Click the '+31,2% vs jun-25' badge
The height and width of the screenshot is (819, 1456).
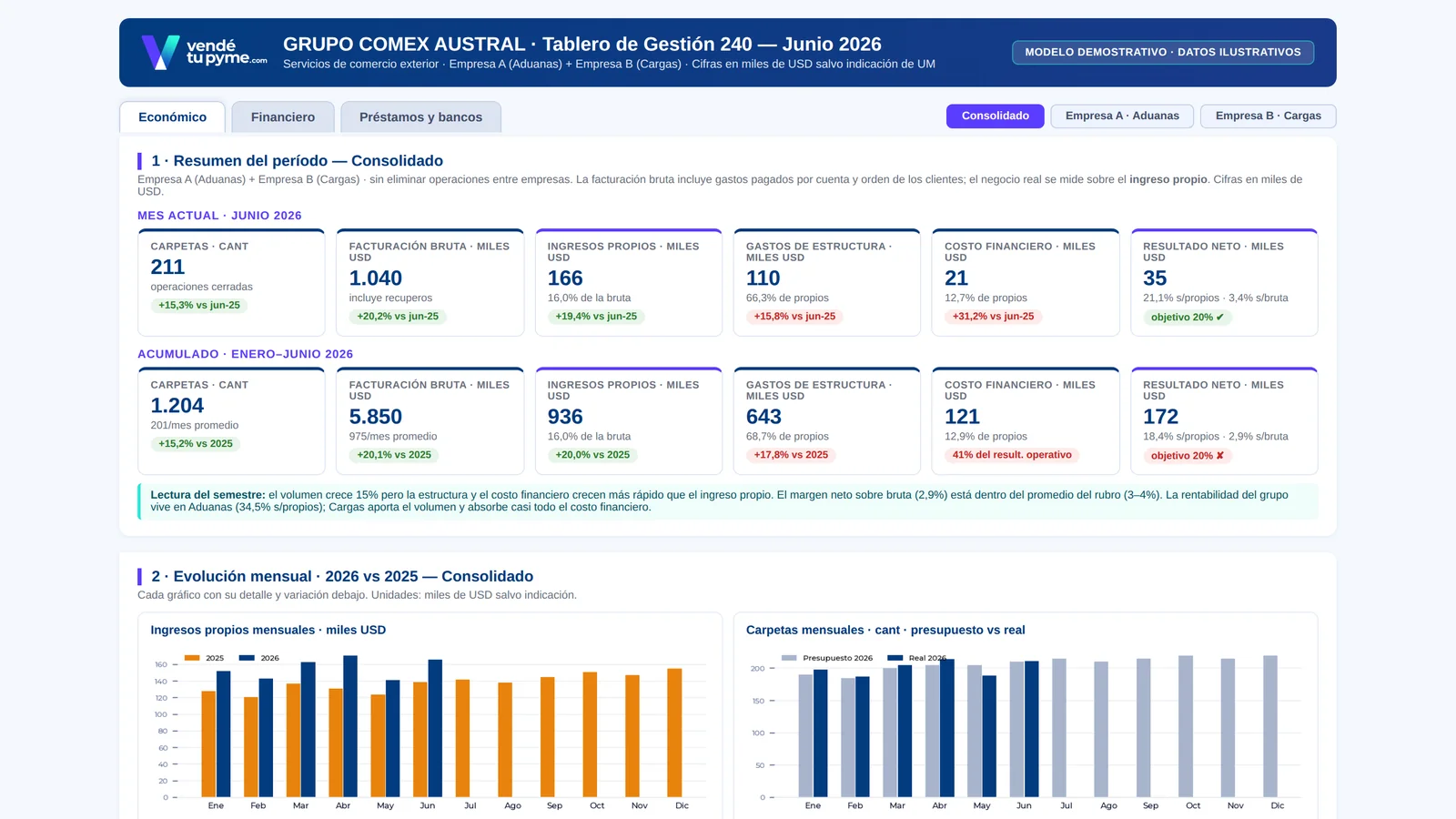coord(993,317)
